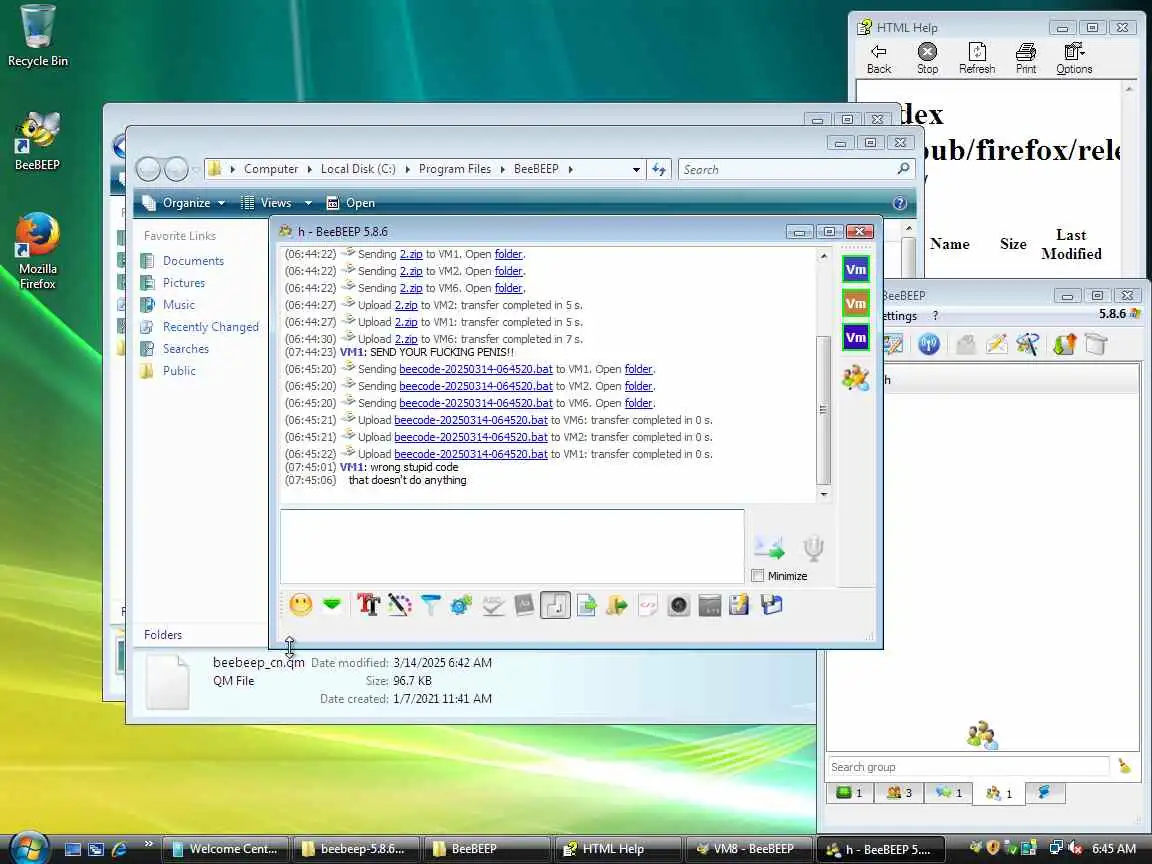Click the blue filter funnel icon
The image size is (1152, 864).
click(x=431, y=605)
